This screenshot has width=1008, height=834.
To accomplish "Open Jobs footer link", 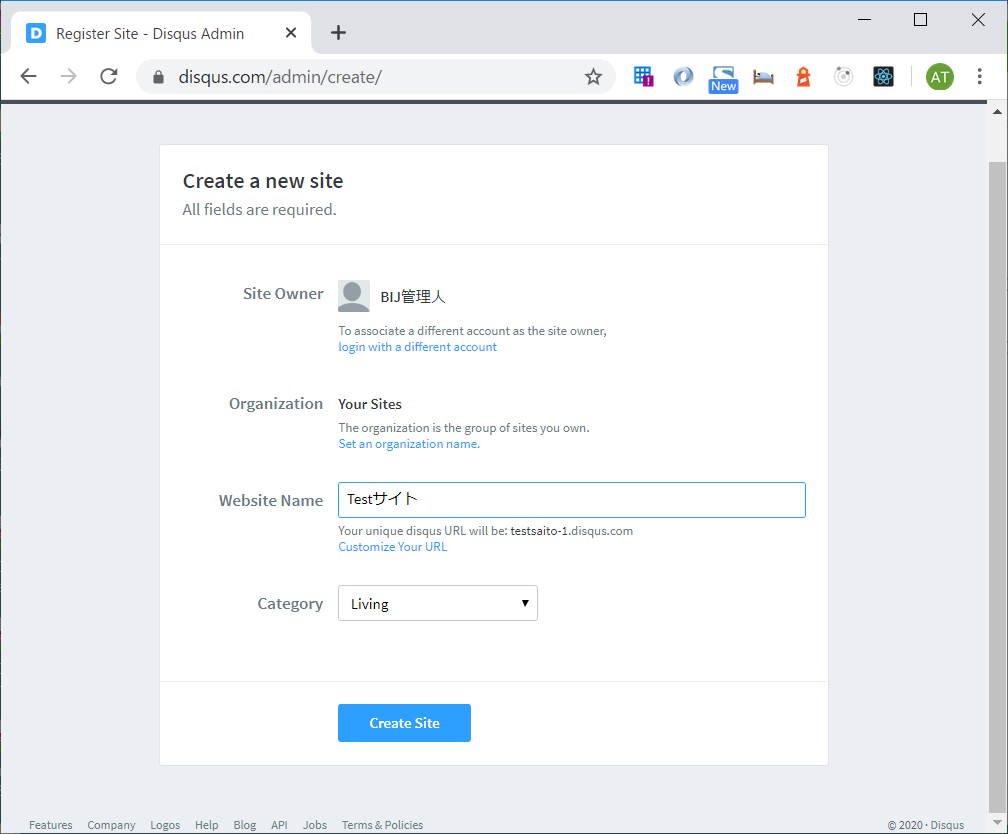I will pyautogui.click(x=315, y=824).
